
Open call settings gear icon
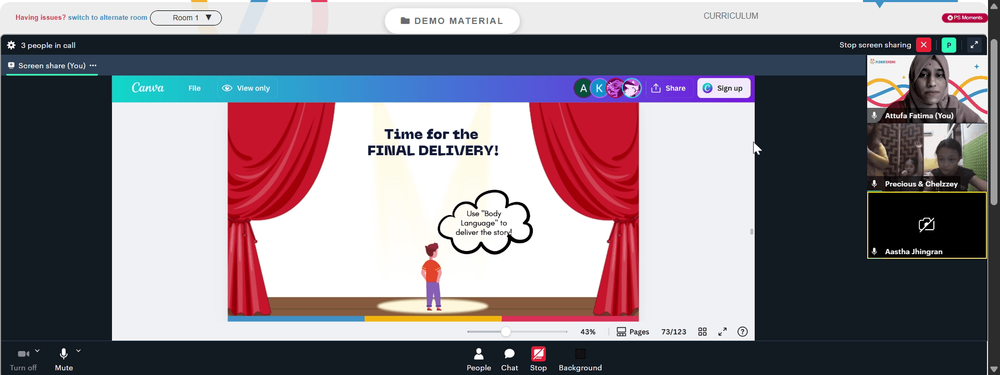coord(11,45)
